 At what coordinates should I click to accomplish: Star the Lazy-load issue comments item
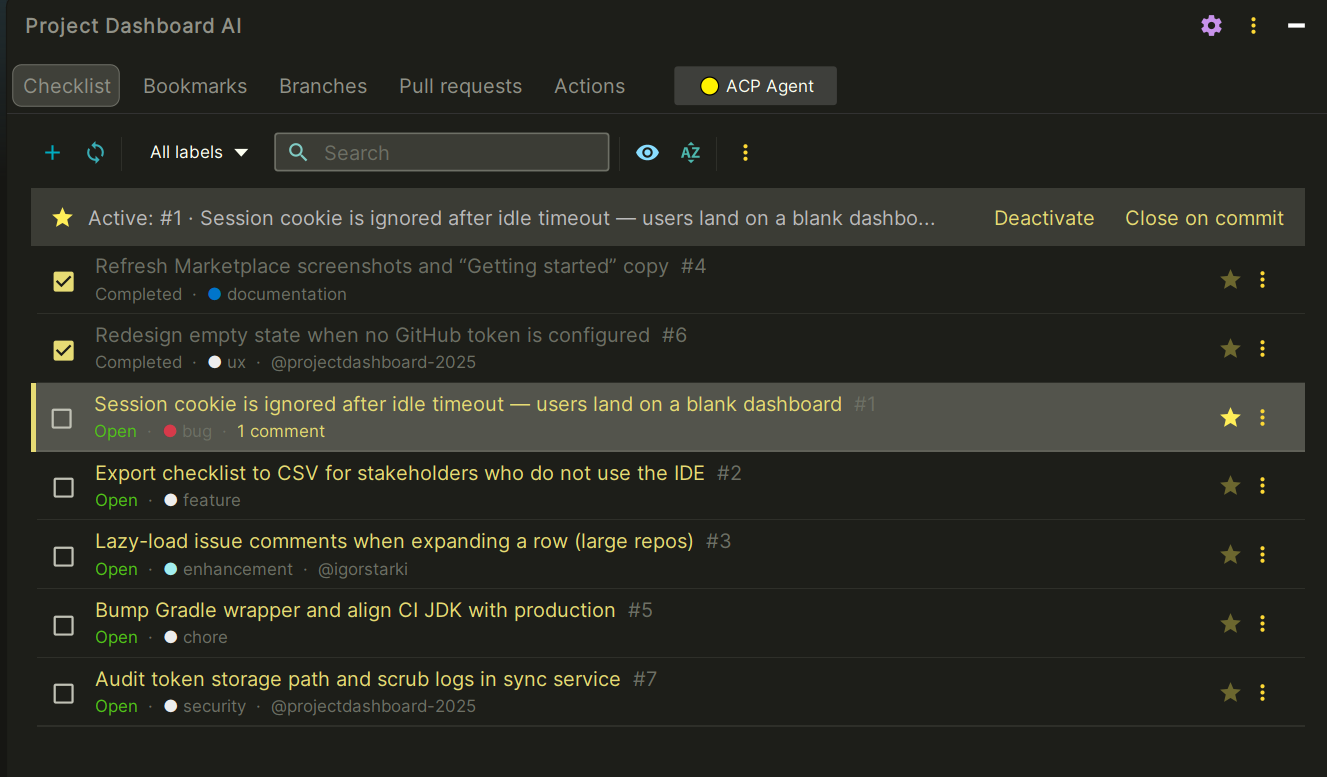click(x=1230, y=555)
